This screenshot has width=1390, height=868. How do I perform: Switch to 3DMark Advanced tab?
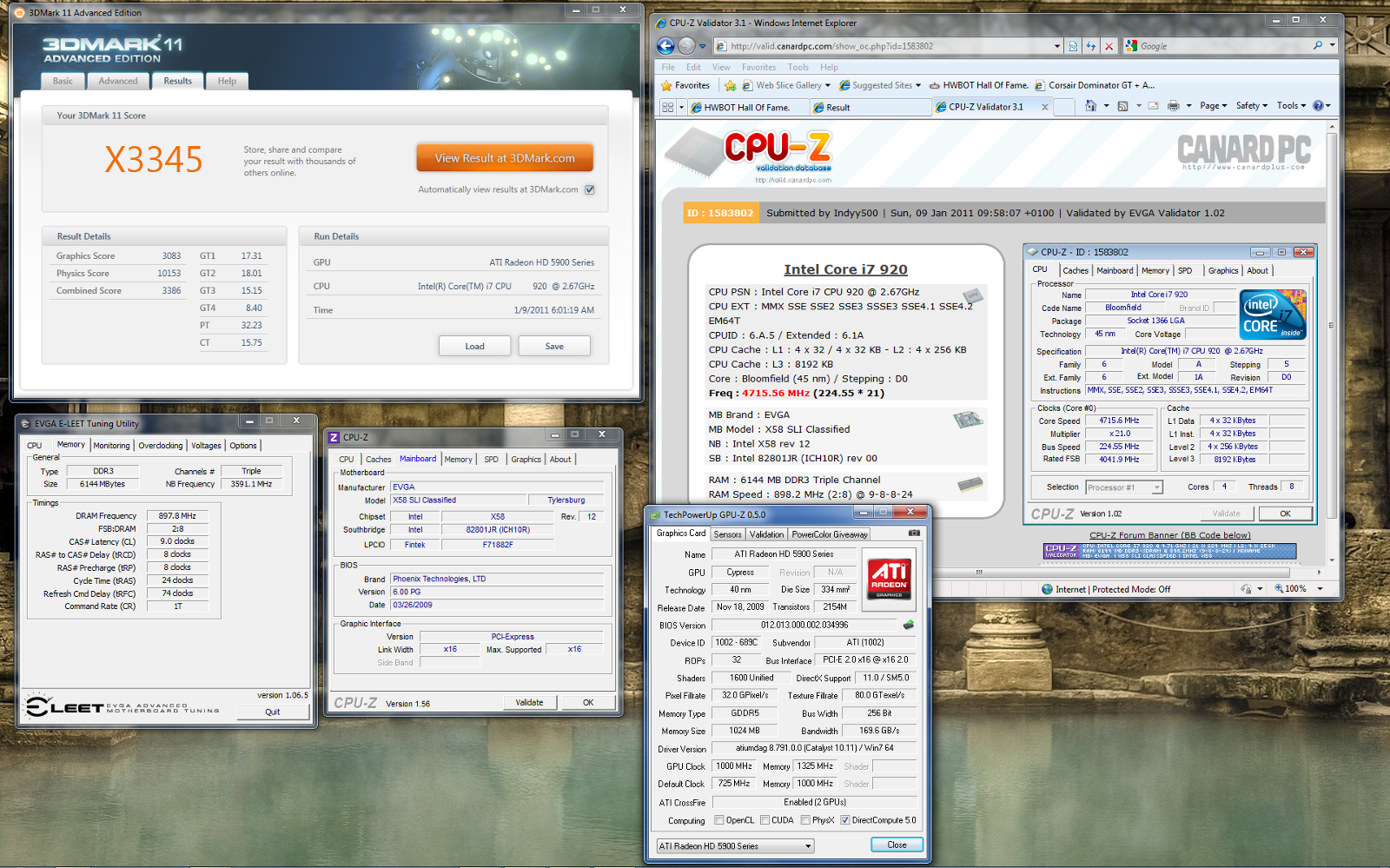tap(118, 81)
